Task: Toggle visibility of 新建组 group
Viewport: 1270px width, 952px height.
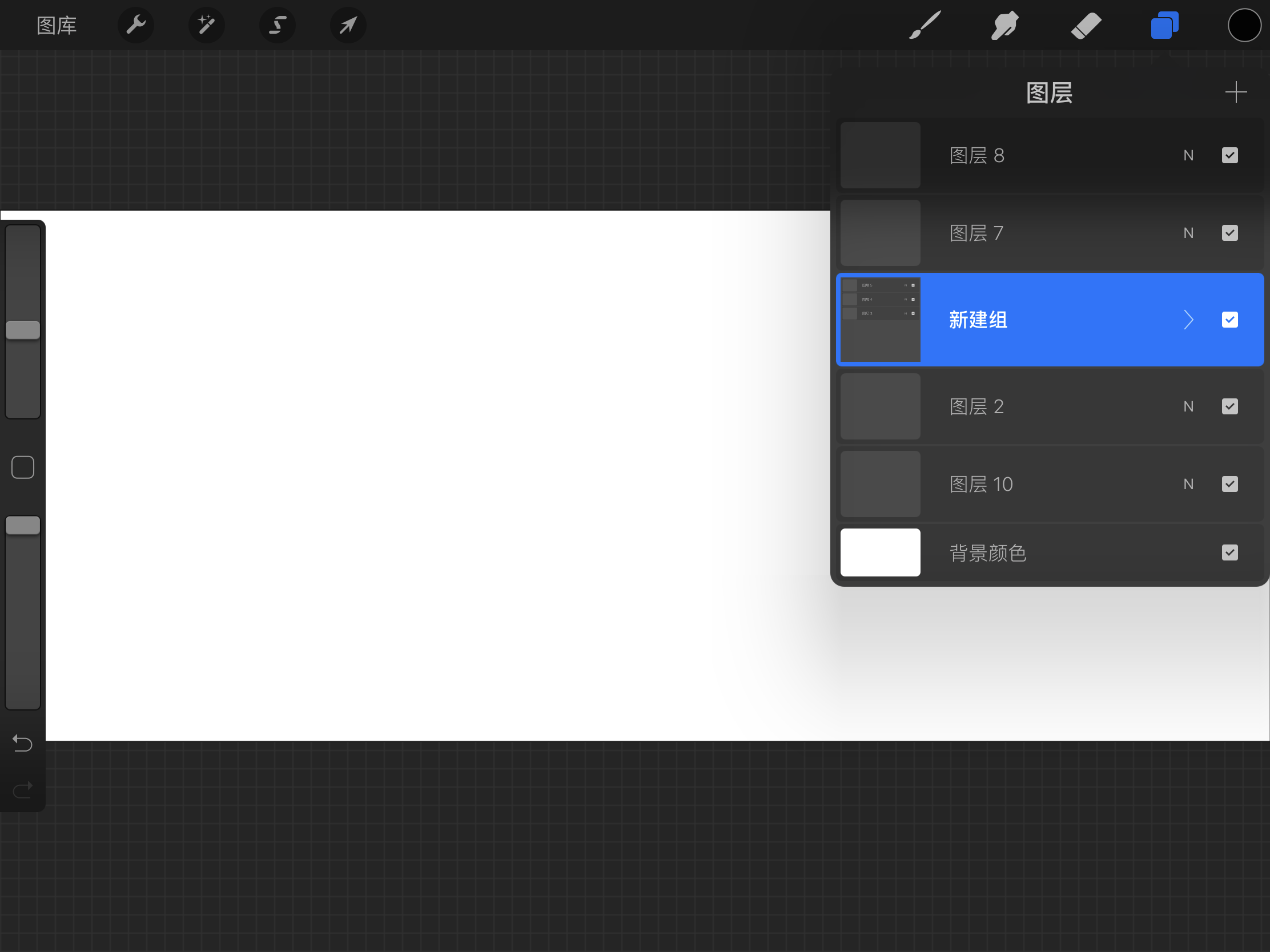Action: pos(1230,320)
